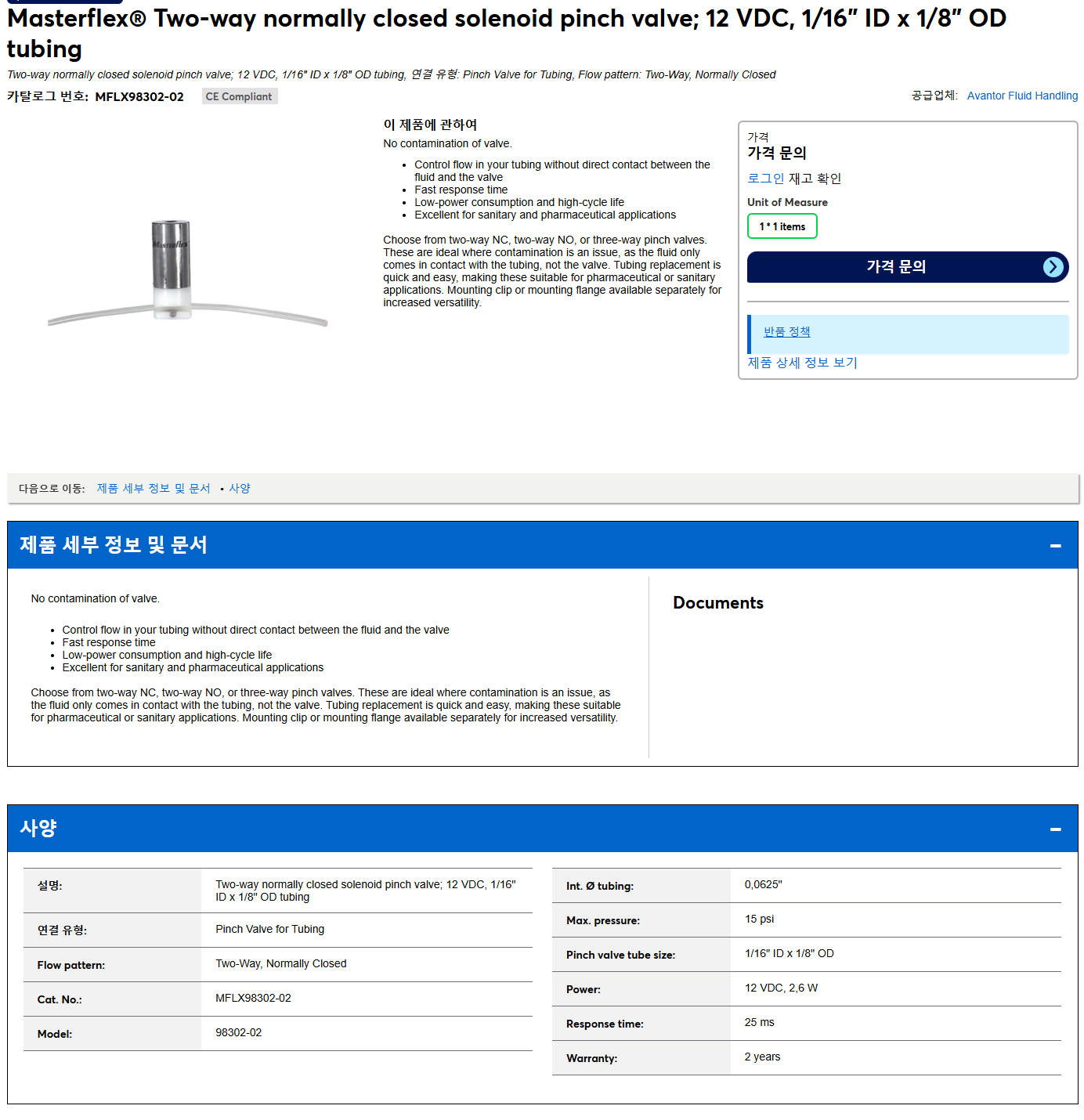Click the 제품 세부 정보 및 문서 header bar
The height and width of the screenshot is (1120, 1084).
click(x=542, y=545)
